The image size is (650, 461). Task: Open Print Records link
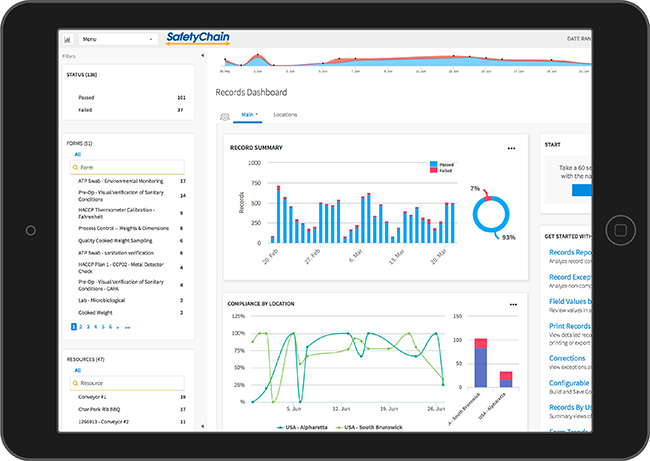click(x=570, y=326)
